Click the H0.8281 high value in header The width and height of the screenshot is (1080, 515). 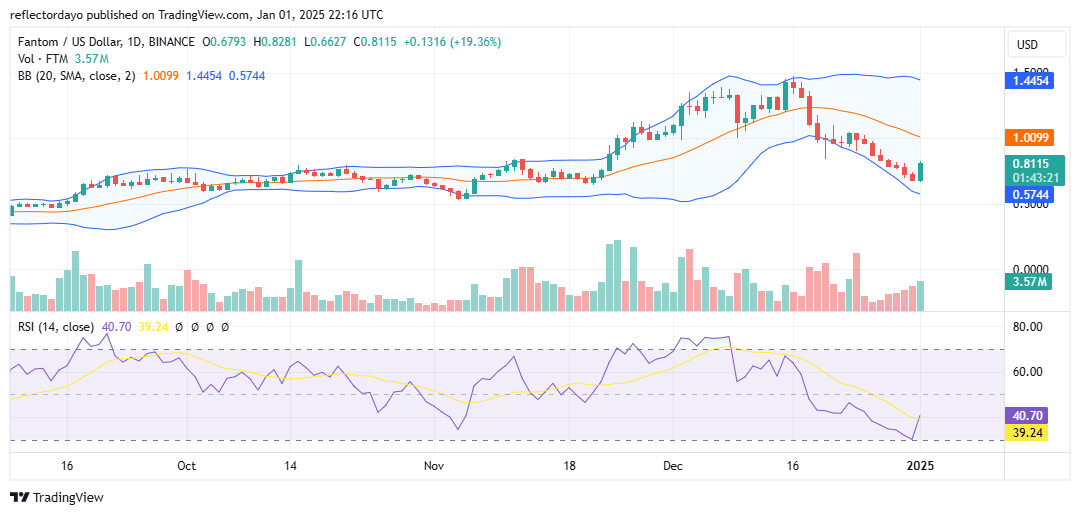click(x=275, y=42)
